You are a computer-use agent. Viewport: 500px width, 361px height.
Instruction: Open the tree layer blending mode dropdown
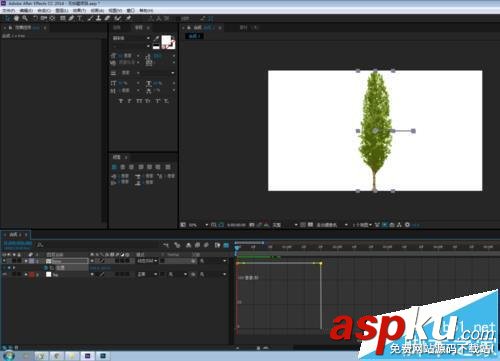pos(147,261)
